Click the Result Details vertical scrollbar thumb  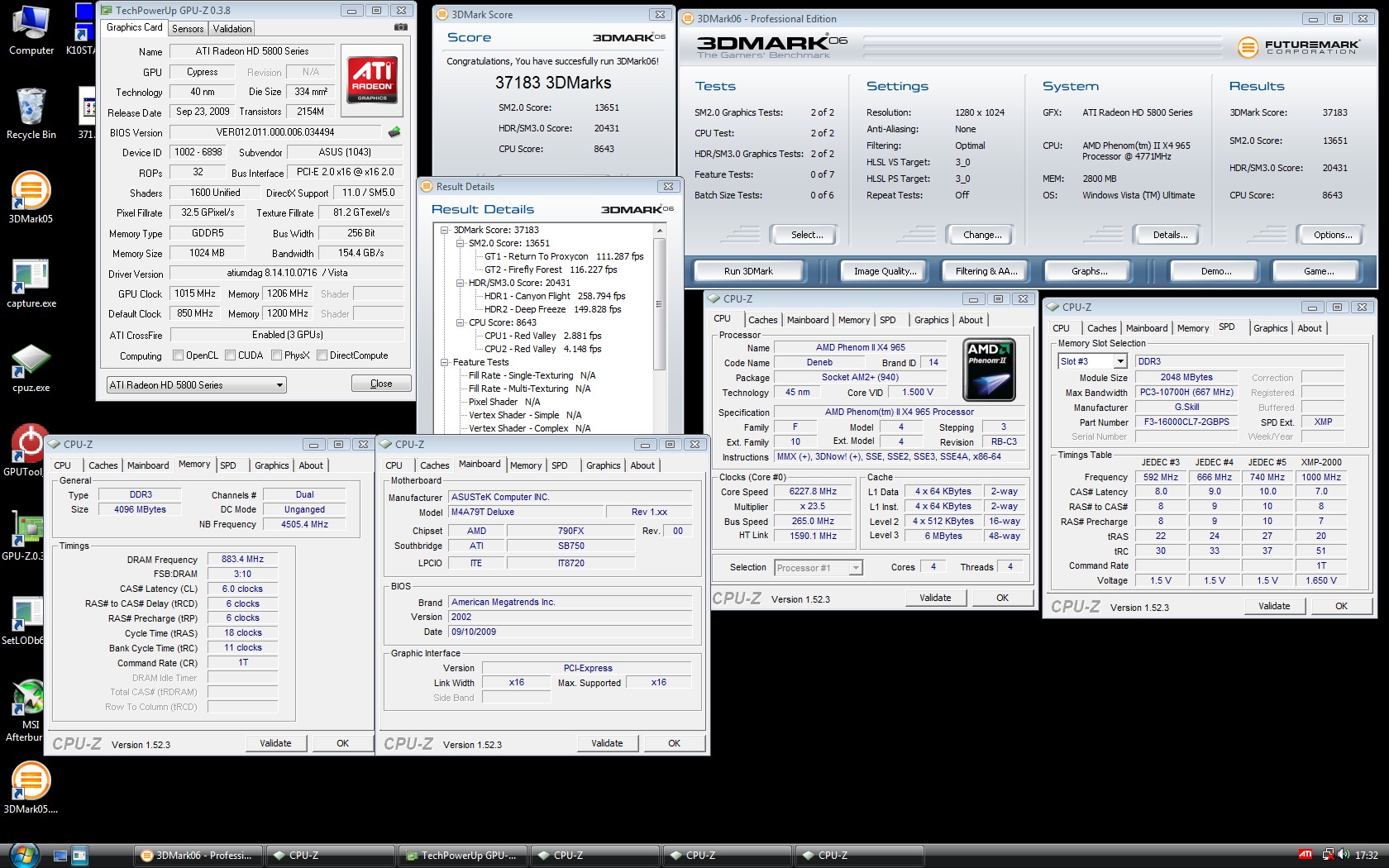point(659,304)
